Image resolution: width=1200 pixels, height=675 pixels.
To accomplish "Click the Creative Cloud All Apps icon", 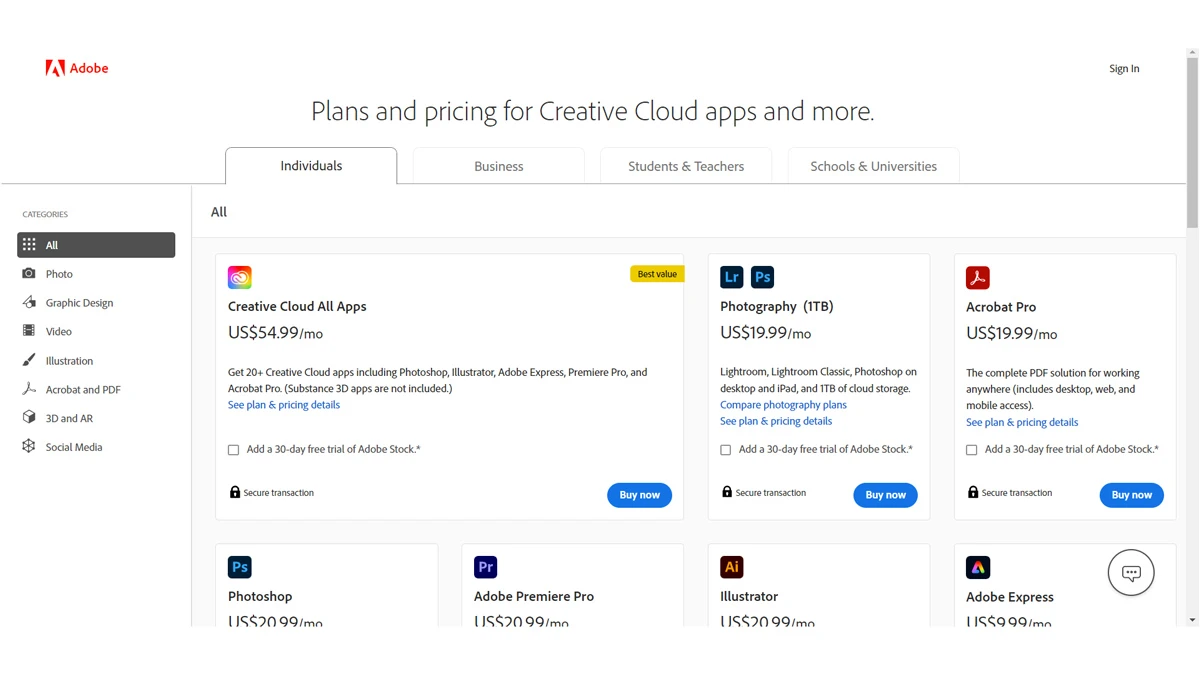I will coord(240,277).
